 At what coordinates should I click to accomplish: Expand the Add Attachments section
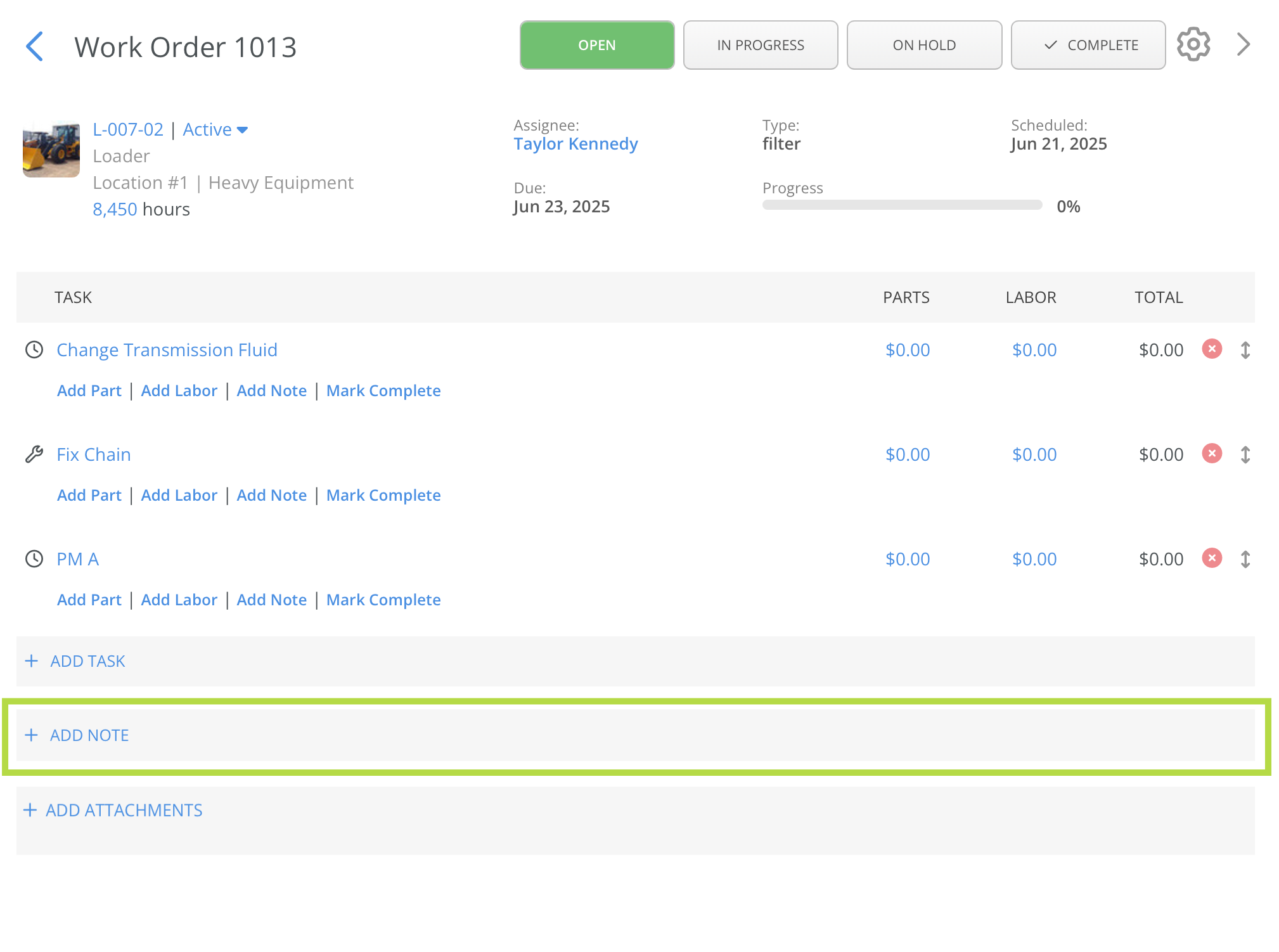124,810
